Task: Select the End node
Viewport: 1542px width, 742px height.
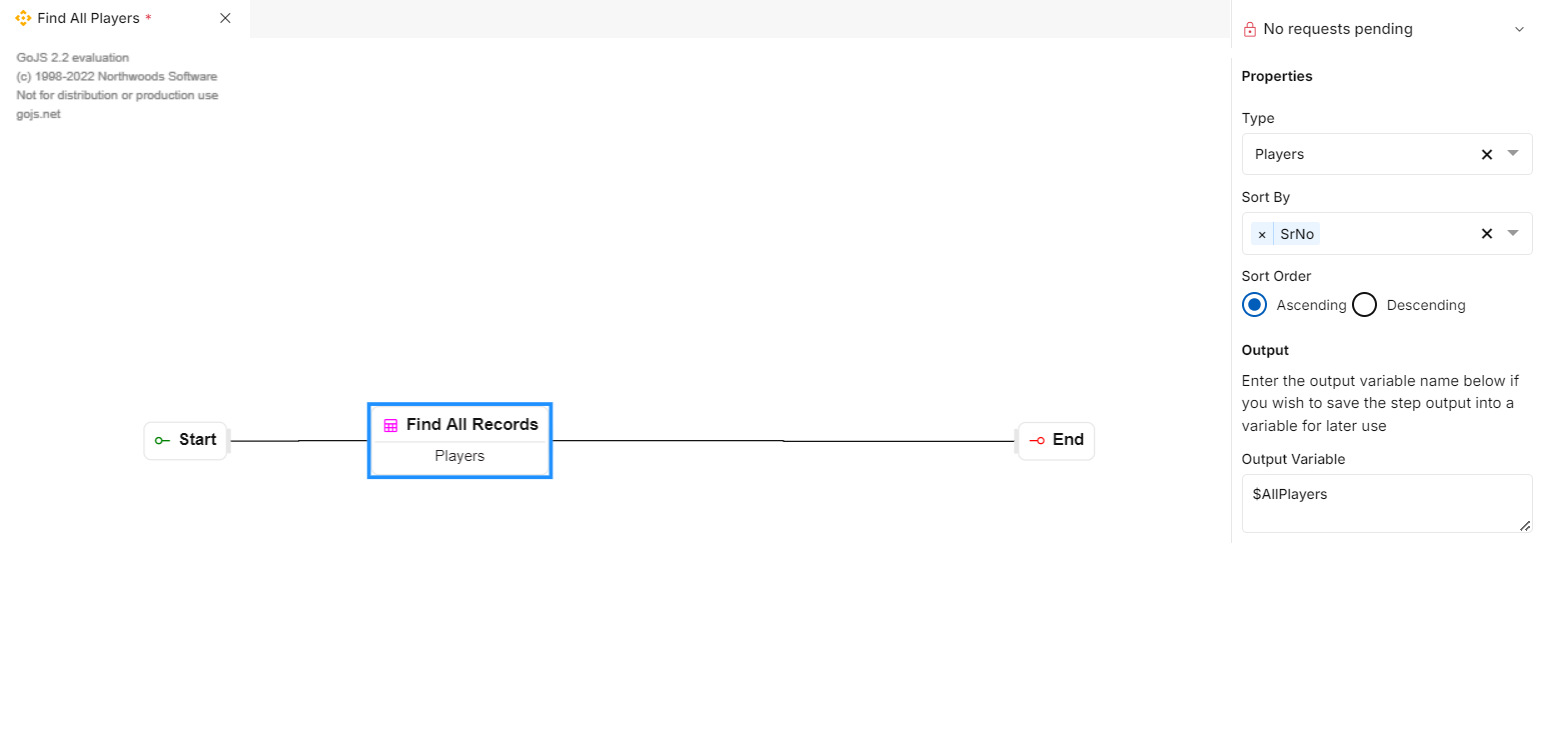Action: (x=1056, y=440)
